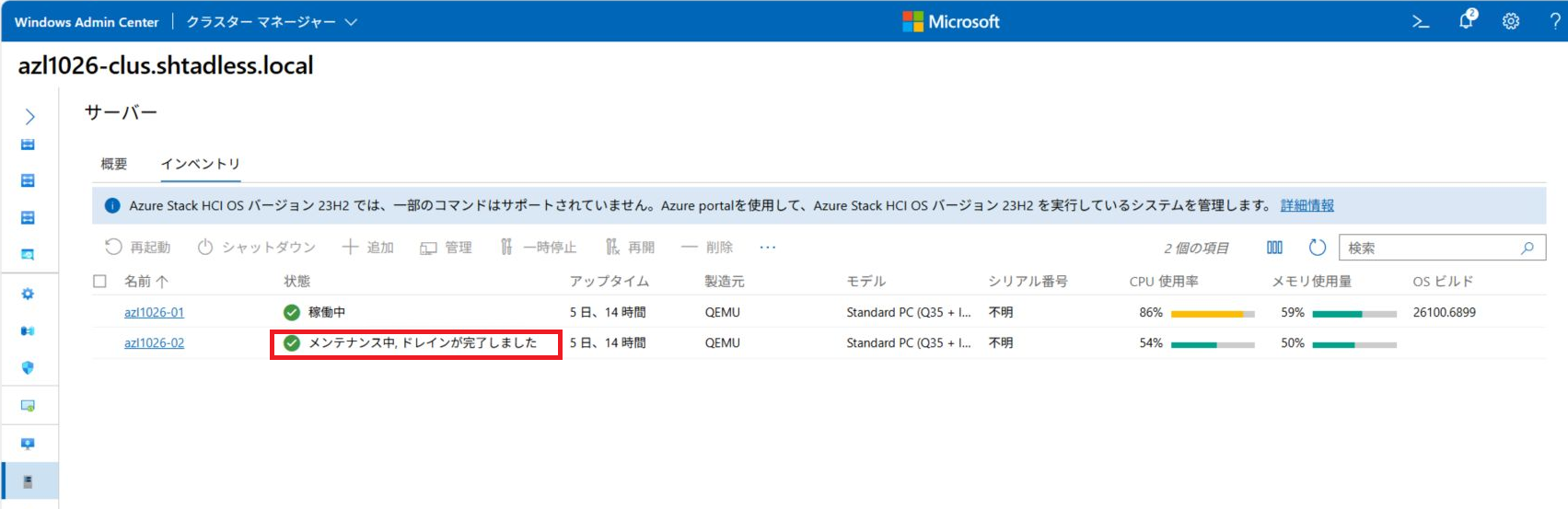Click the 59% memory usage bar

pos(1354,314)
